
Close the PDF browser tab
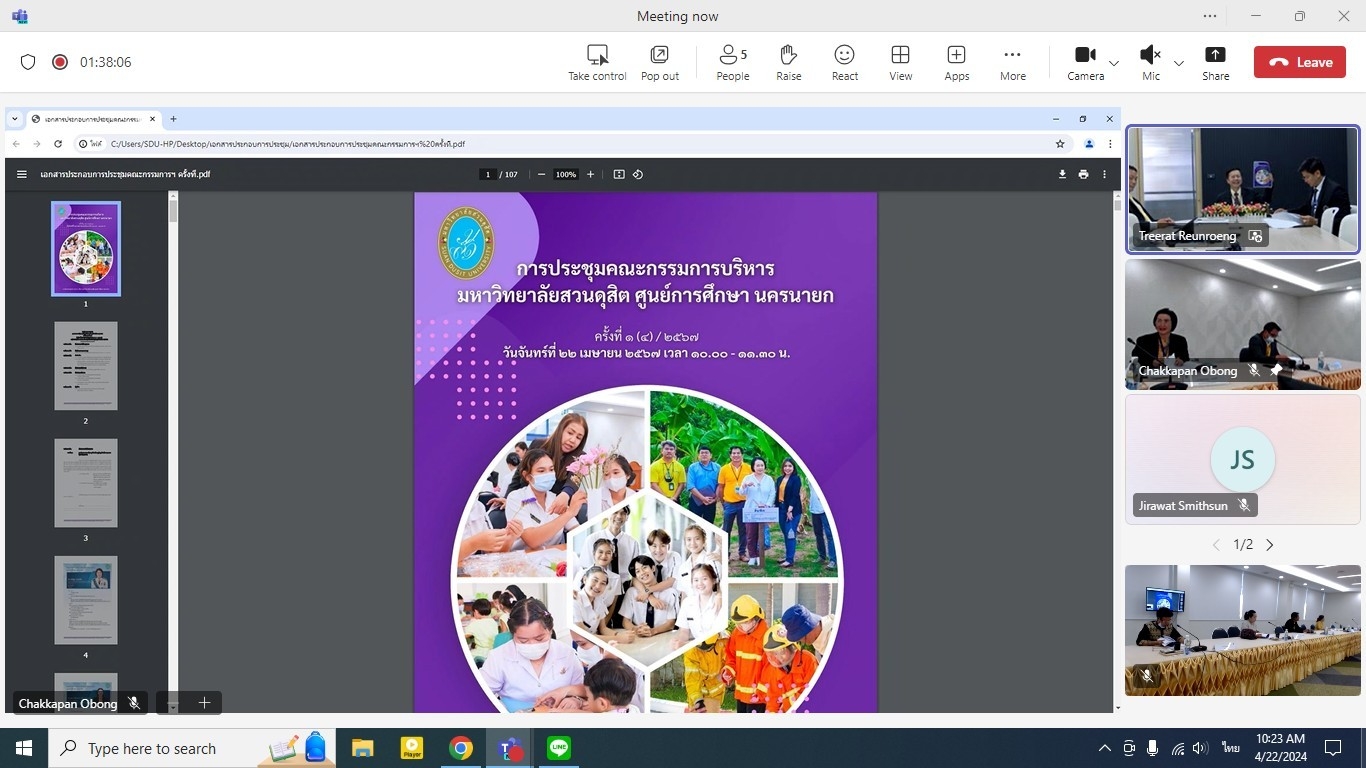pos(154,118)
